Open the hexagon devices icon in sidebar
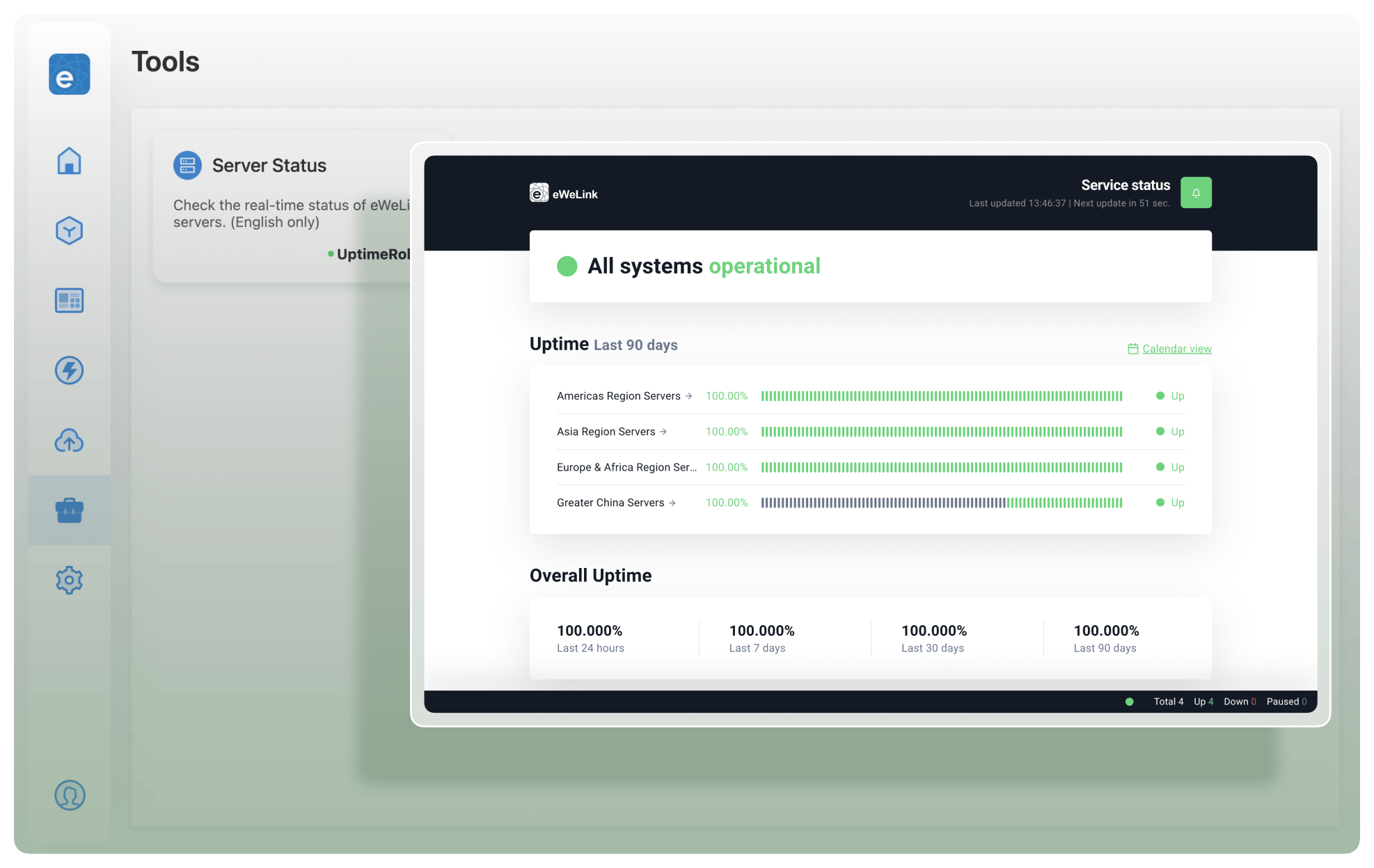Image resolution: width=1374 pixels, height=868 pixels. tap(70, 230)
